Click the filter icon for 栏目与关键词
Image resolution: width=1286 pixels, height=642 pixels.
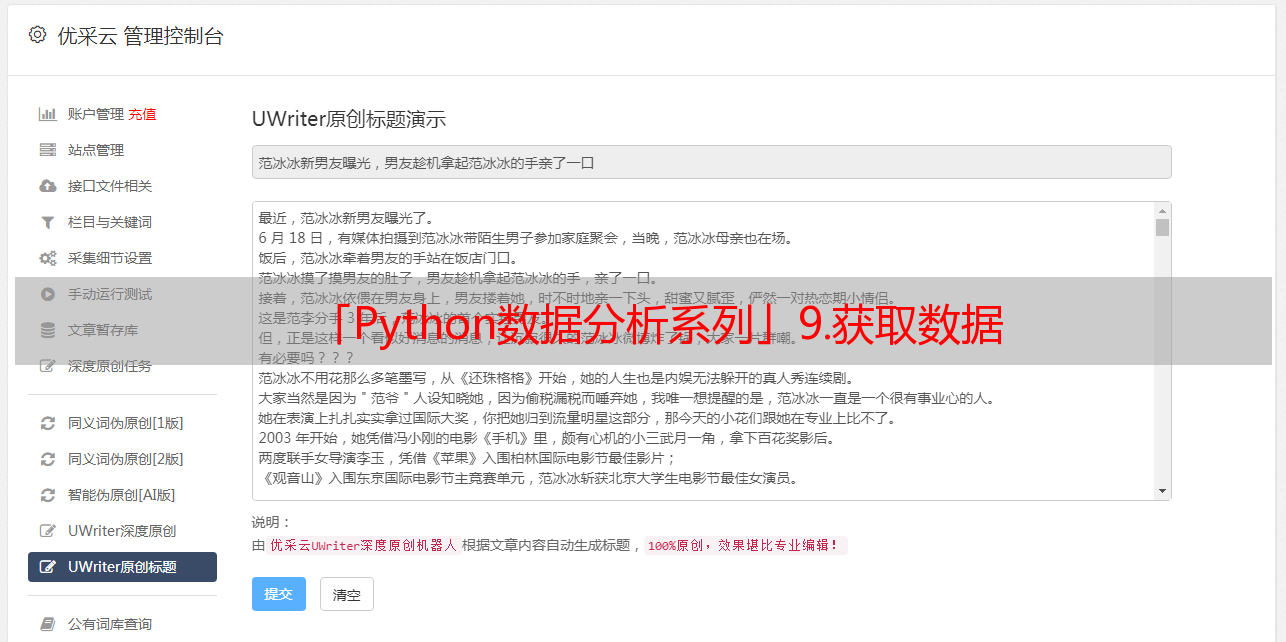[x=47, y=222]
